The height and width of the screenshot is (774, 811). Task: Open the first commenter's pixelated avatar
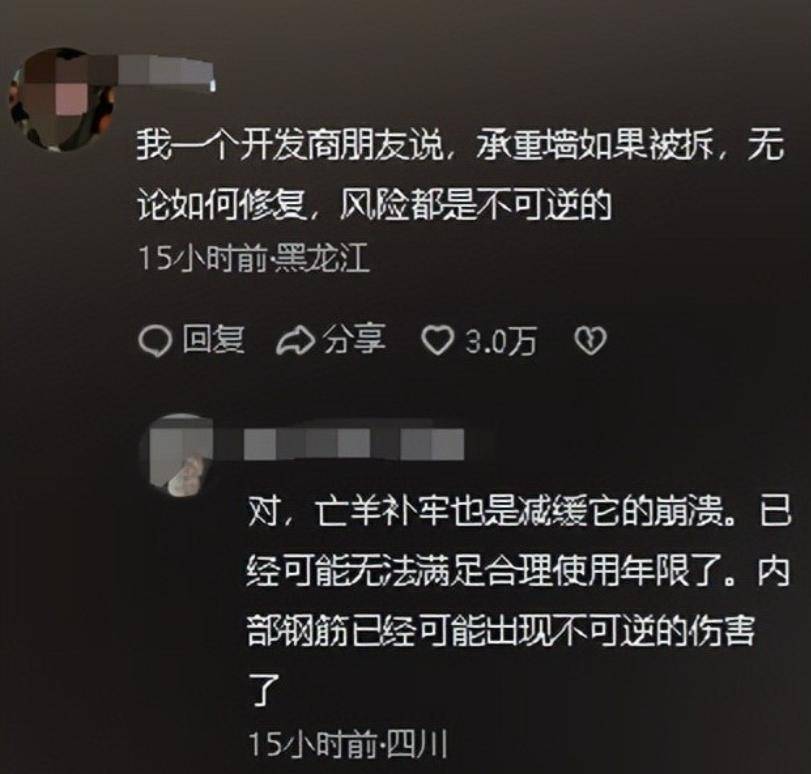point(62,100)
